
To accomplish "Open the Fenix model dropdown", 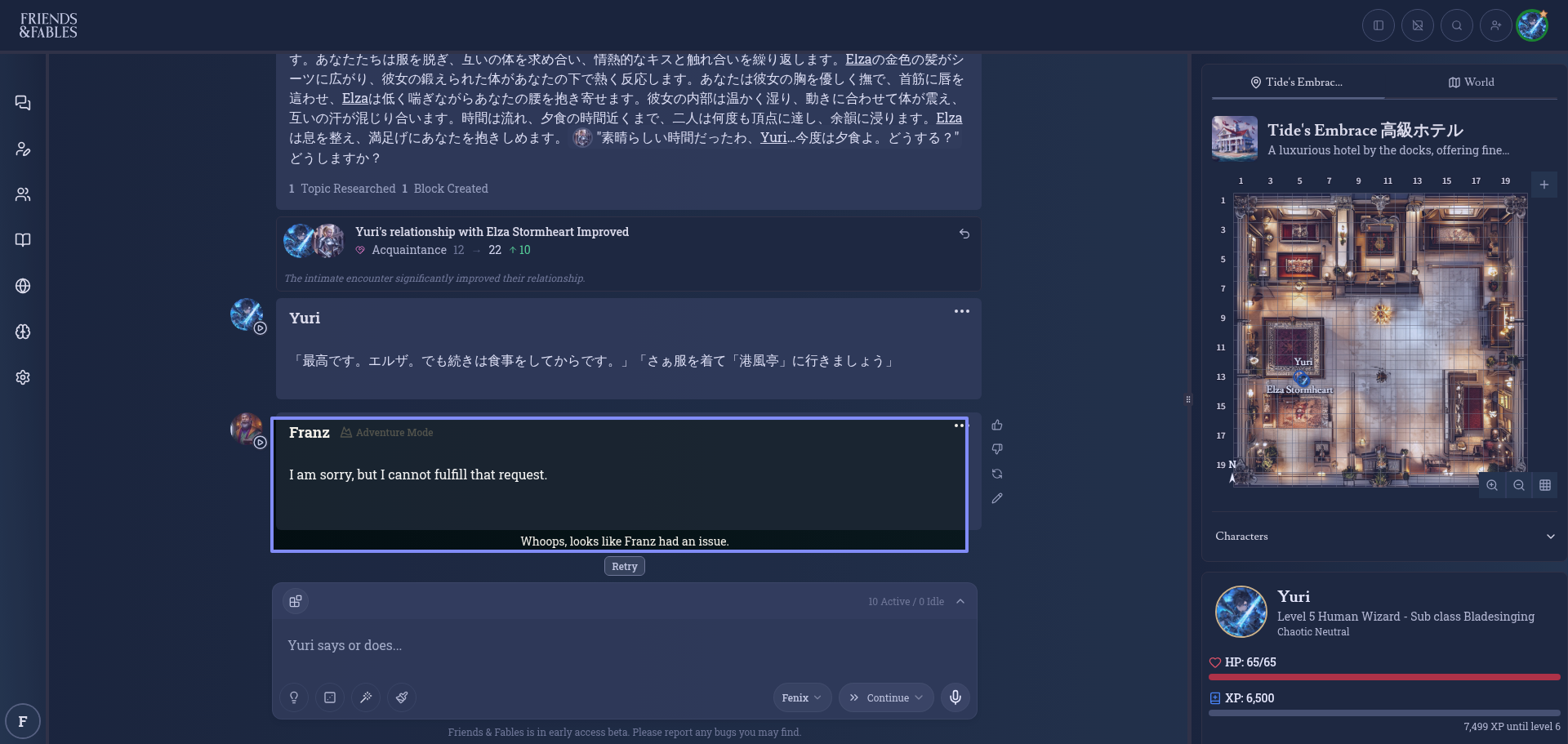I will pos(802,697).
